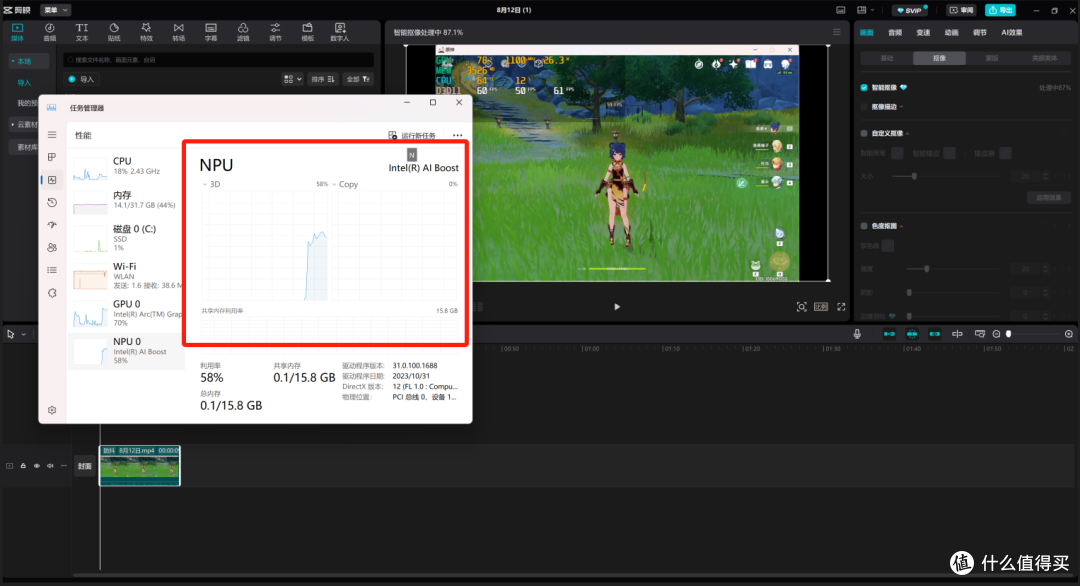Screen dimensions: 1080x586
Task: Click the timeline microphone record icon
Action: 857,334
